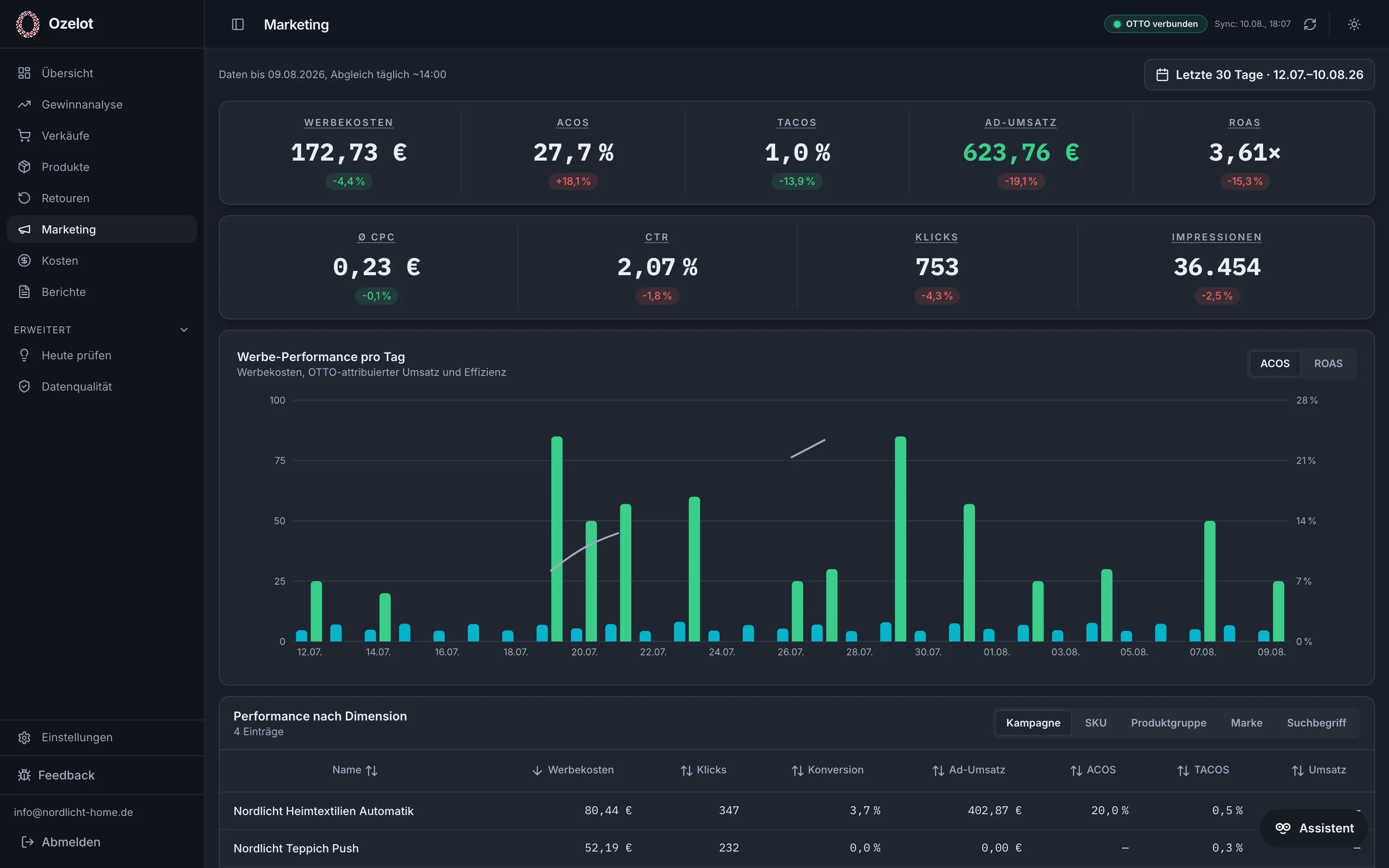Sort by Werbekosten descending arrow

coord(537,770)
